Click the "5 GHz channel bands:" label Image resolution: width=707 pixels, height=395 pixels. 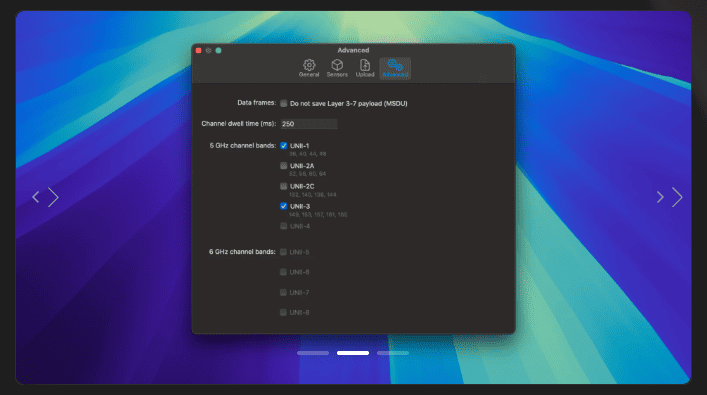click(243, 146)
